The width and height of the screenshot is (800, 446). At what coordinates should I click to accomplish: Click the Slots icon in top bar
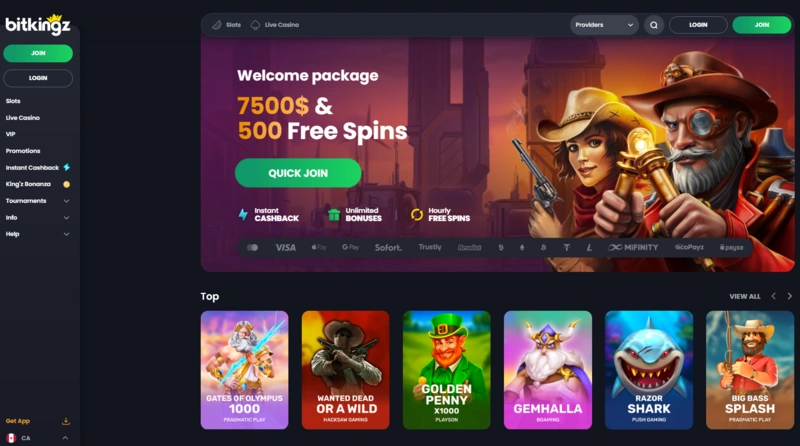216,24
